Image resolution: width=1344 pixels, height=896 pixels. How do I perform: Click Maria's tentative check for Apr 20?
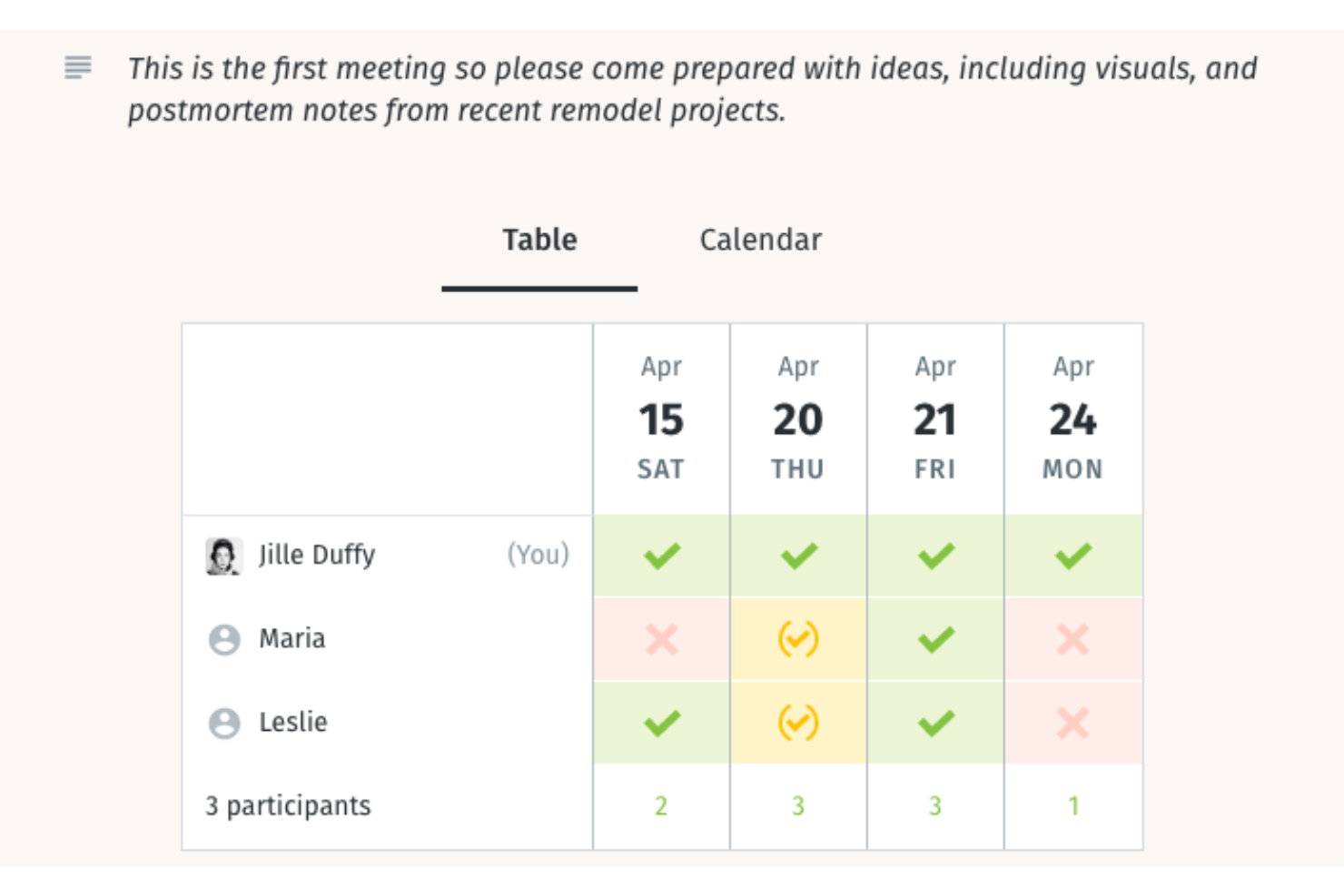tap(797, 639)
